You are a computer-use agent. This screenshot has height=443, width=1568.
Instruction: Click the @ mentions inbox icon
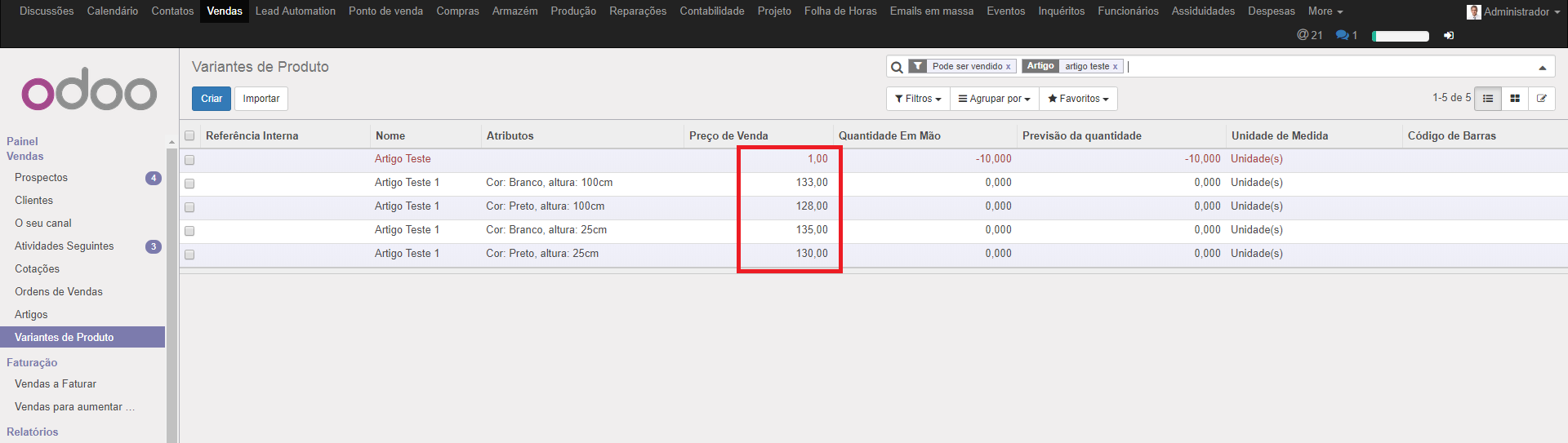(x=1303, y=35)
